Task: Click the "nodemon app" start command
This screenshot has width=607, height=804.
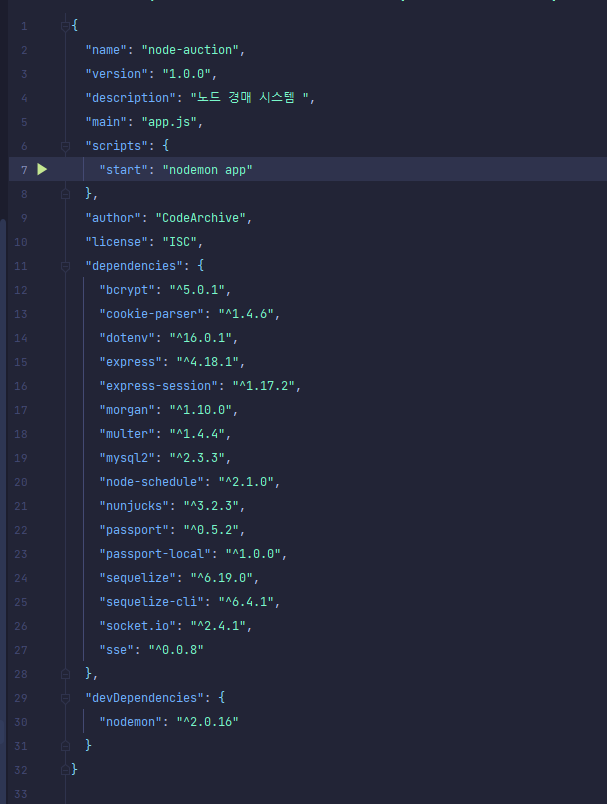Action: 208,170
